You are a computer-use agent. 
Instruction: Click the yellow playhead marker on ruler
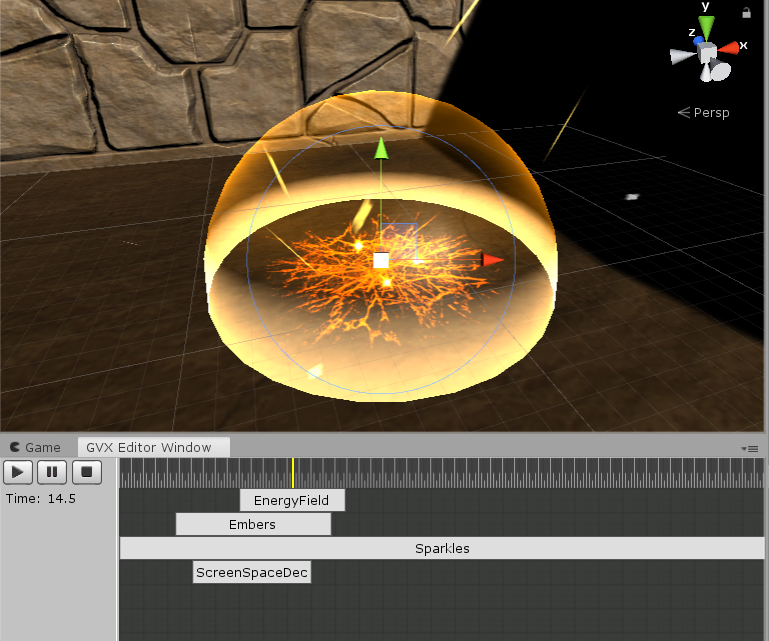tap(292, 472)
